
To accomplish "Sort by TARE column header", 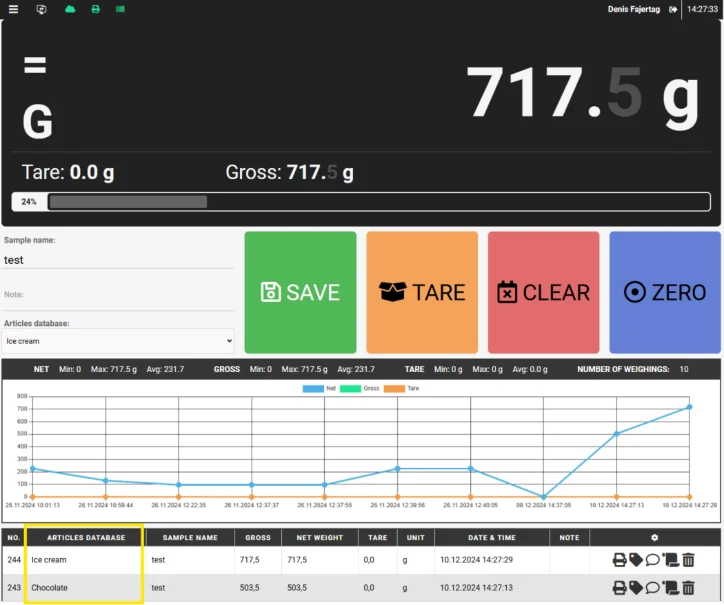I will click(x=377, y=538).
